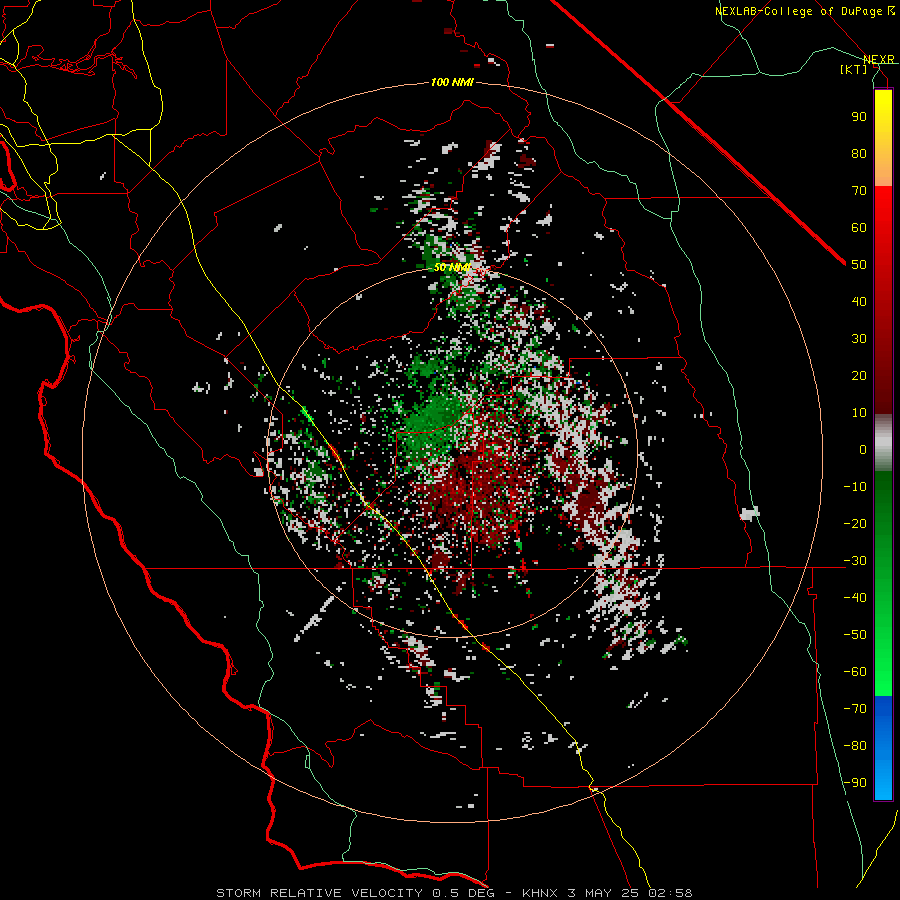The width and height of the screenshot is (900, 900).
Task: Click the 3 MAY 25 date text
Action: pyautogui.click(x=603, y=893)
